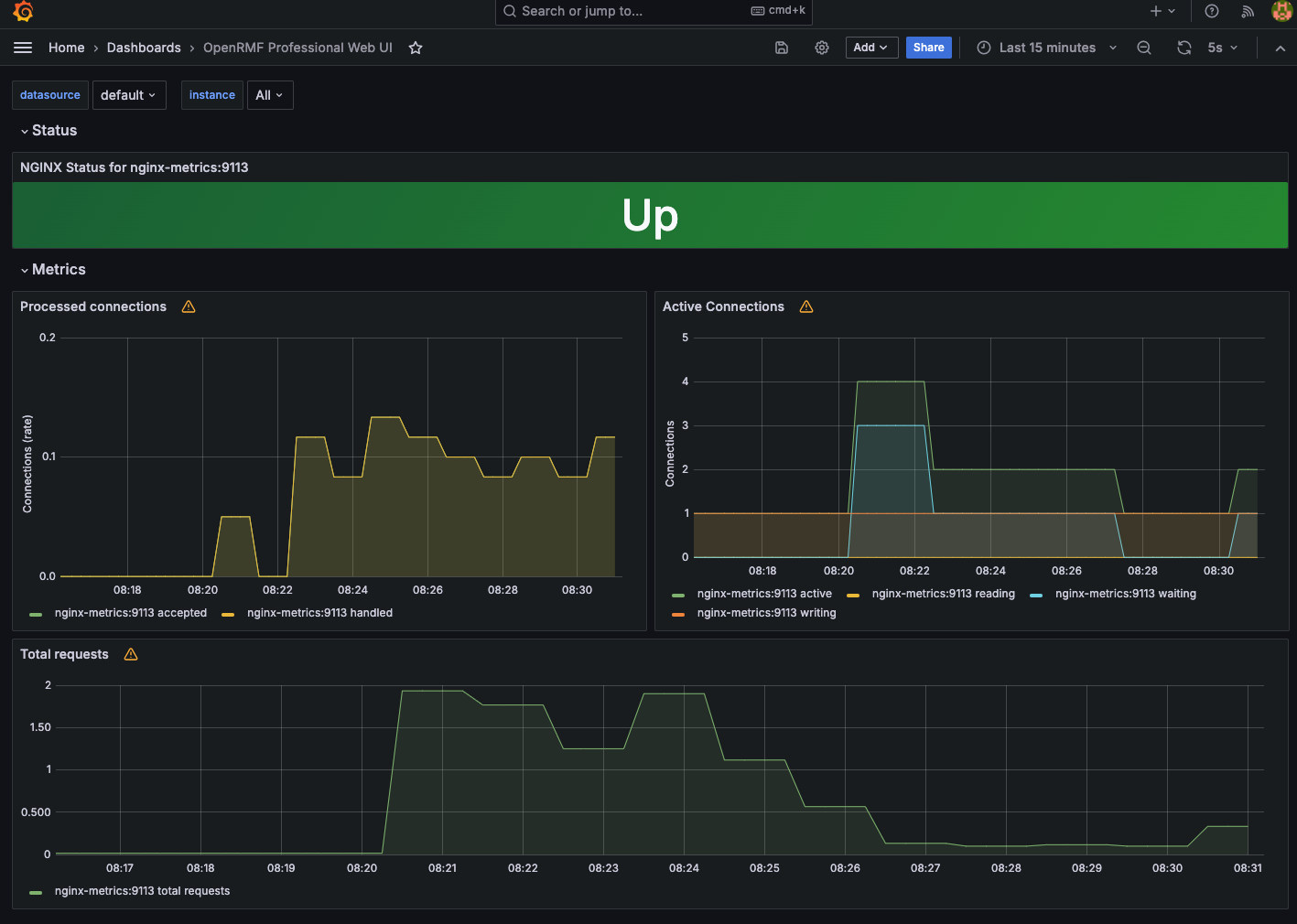Image resolution: width=1297 pixels, height=924 pixels.
Task: Collapse top toolbar with up chevron
Action: 1281,48
